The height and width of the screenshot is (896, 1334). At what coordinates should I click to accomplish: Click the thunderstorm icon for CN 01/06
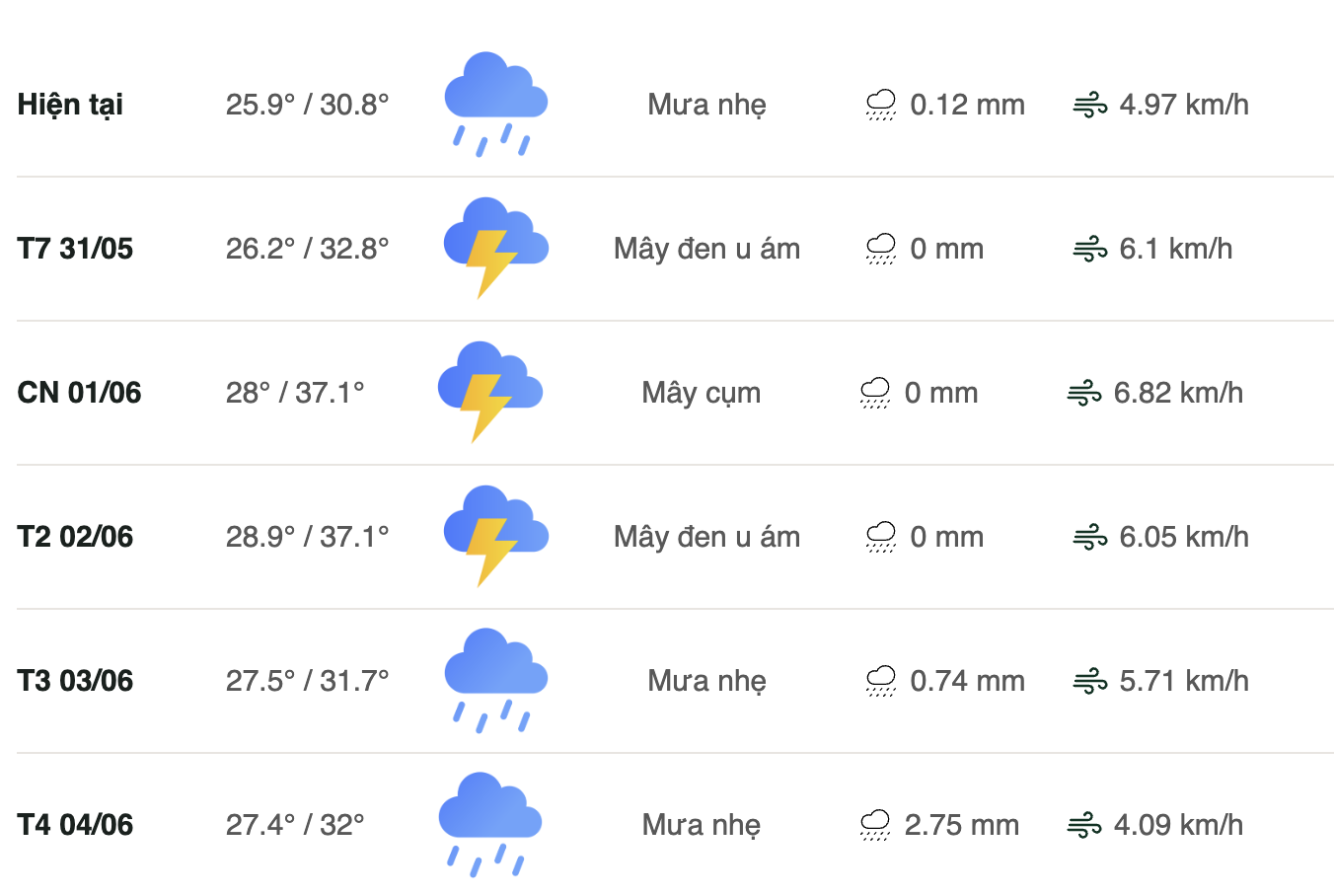490,392
